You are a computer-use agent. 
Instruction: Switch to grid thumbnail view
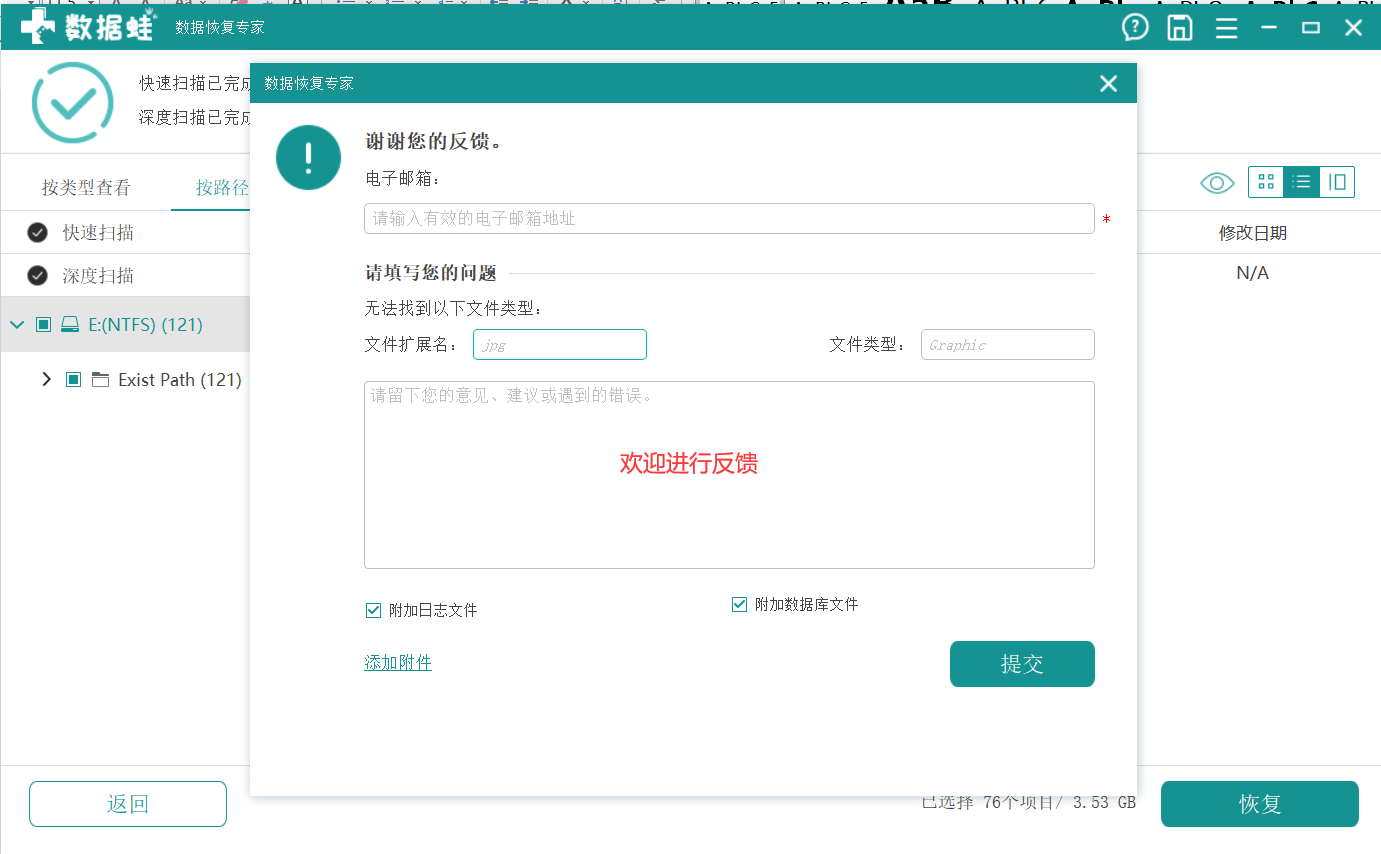click(x=1266, y=182)
